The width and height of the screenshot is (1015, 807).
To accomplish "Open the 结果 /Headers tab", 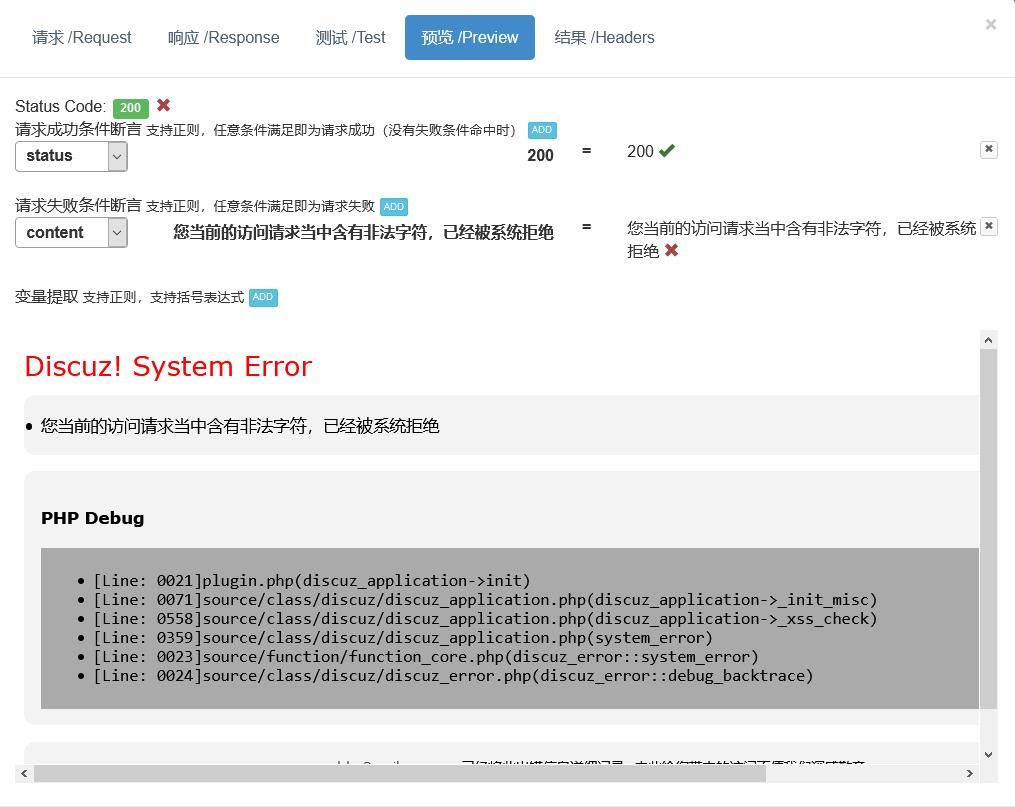I will [604, 38].
